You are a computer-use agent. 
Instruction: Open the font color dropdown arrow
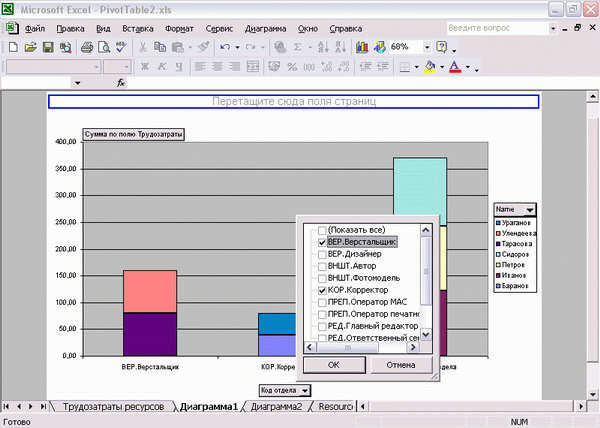tap(468, 67)
